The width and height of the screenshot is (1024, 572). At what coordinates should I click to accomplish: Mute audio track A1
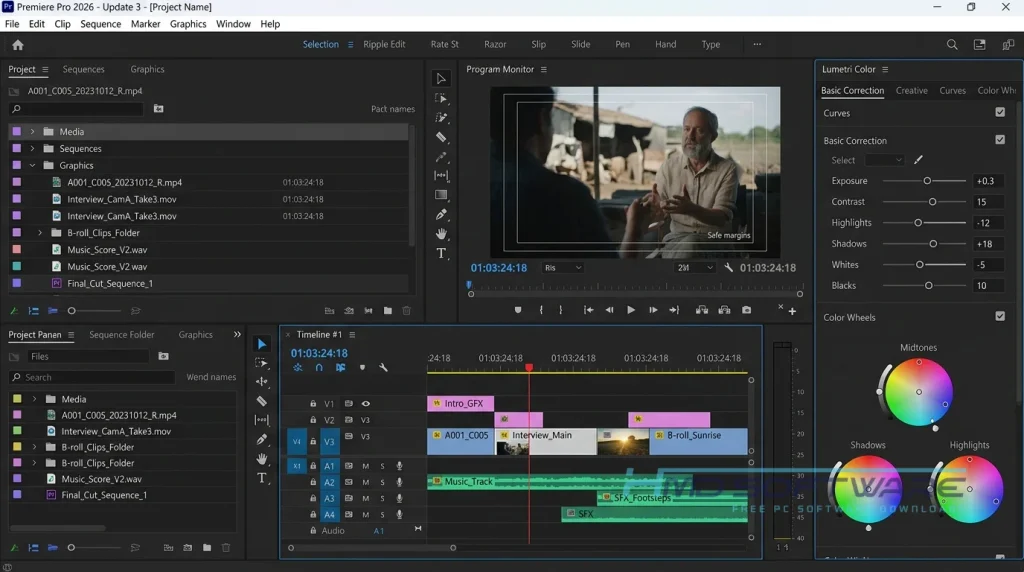pyautogui.click(x=366, y=466)
